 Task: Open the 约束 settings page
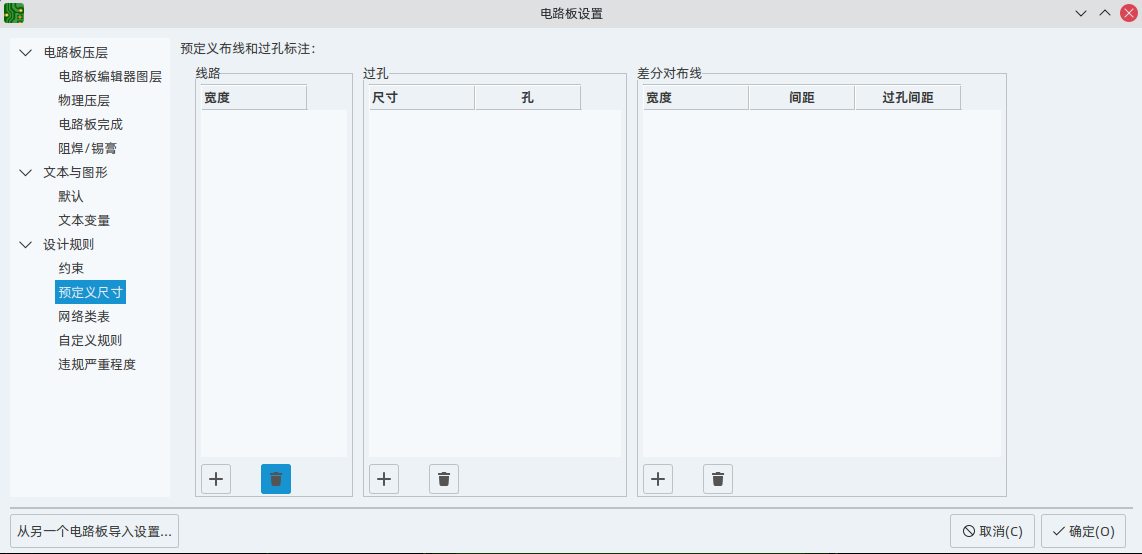(71, 268)
